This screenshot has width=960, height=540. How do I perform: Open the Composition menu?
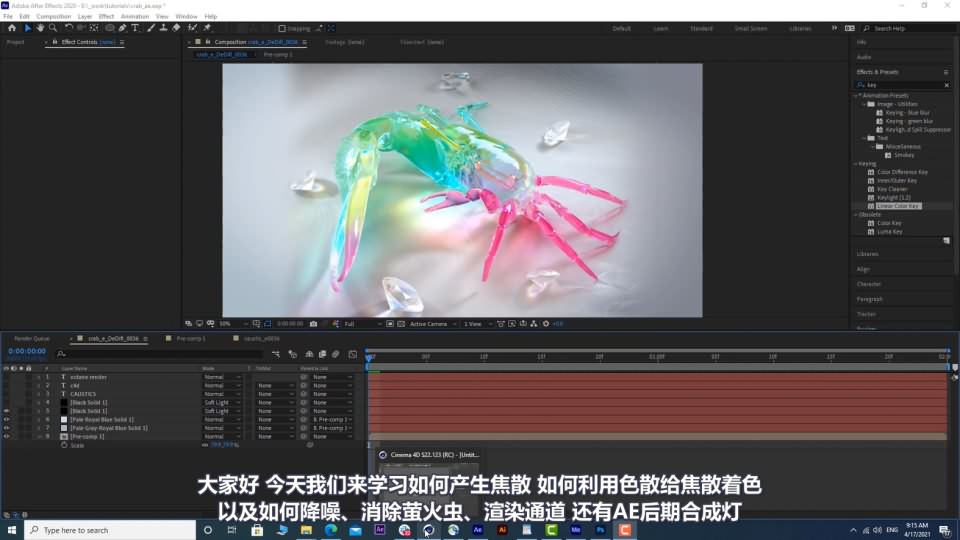(x=53, y=17)
